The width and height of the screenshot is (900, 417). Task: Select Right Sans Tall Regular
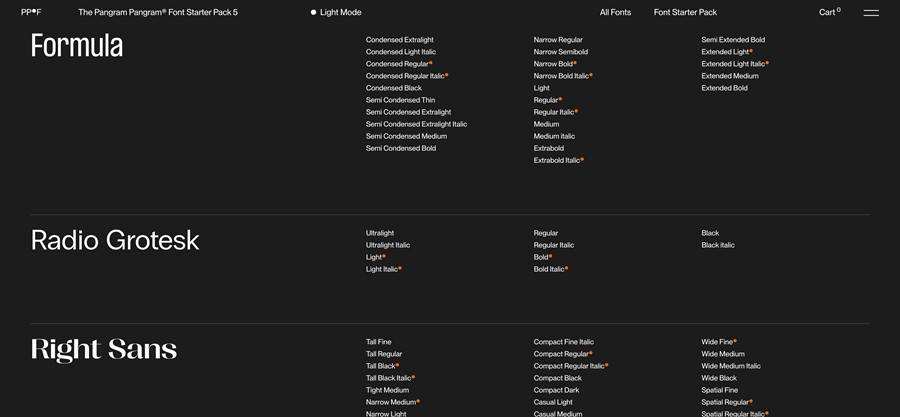pyautogui.click(x=384, y=354)
